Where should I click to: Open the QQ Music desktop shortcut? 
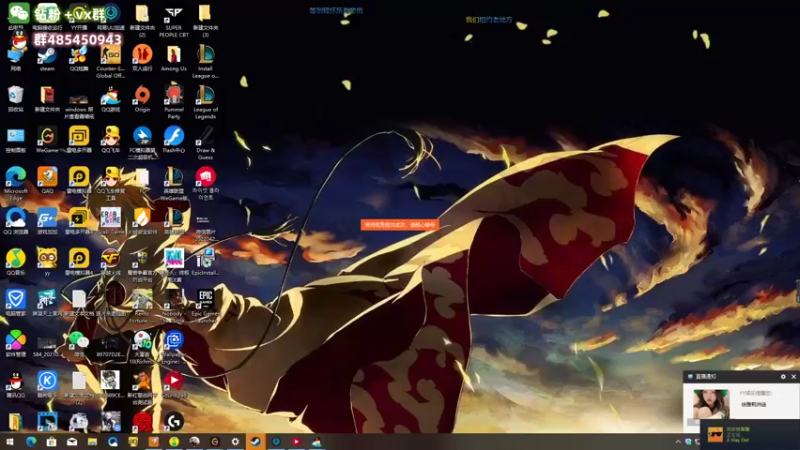coord(15,260)
